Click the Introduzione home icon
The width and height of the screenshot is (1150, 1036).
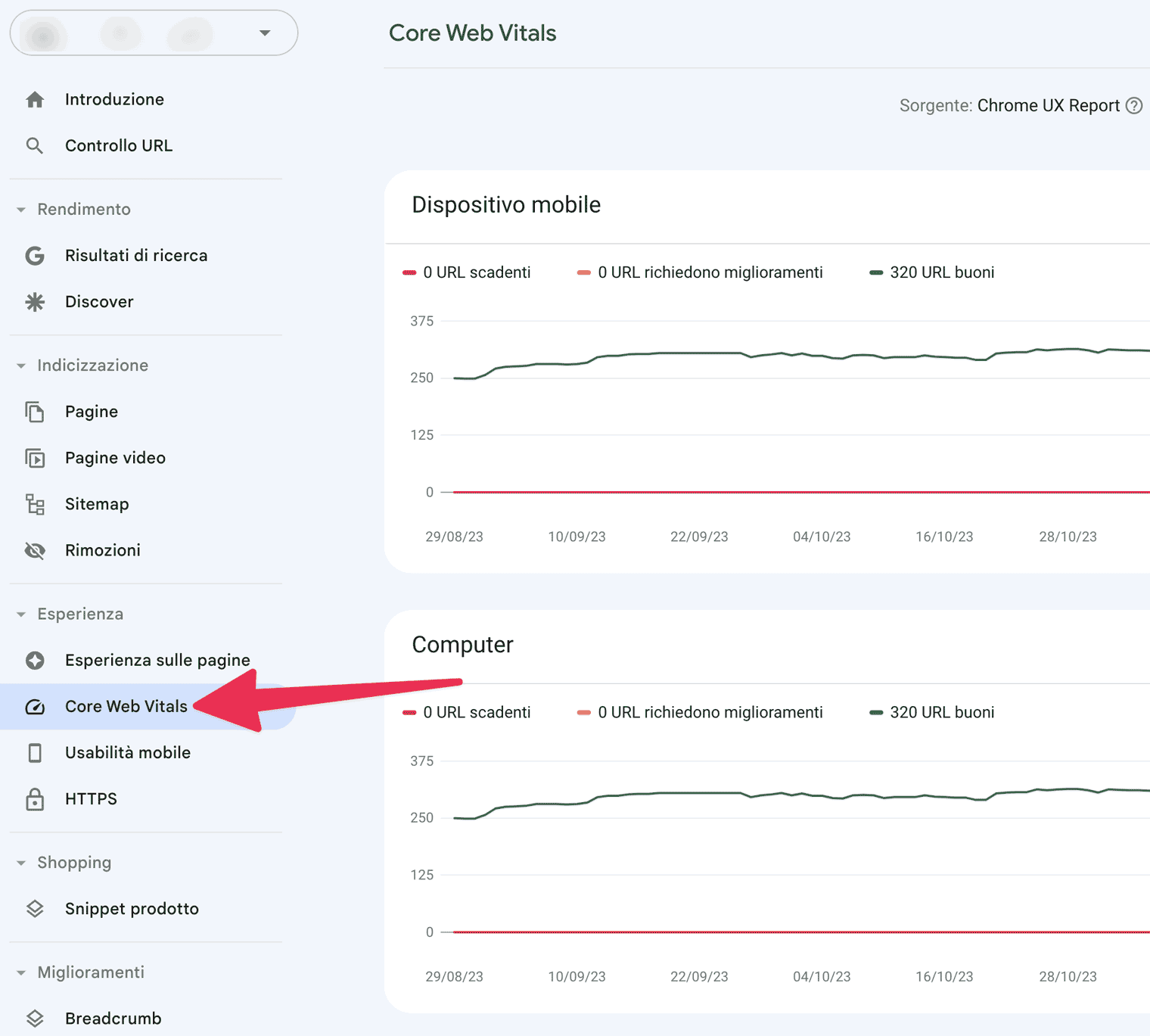point(35,99)
